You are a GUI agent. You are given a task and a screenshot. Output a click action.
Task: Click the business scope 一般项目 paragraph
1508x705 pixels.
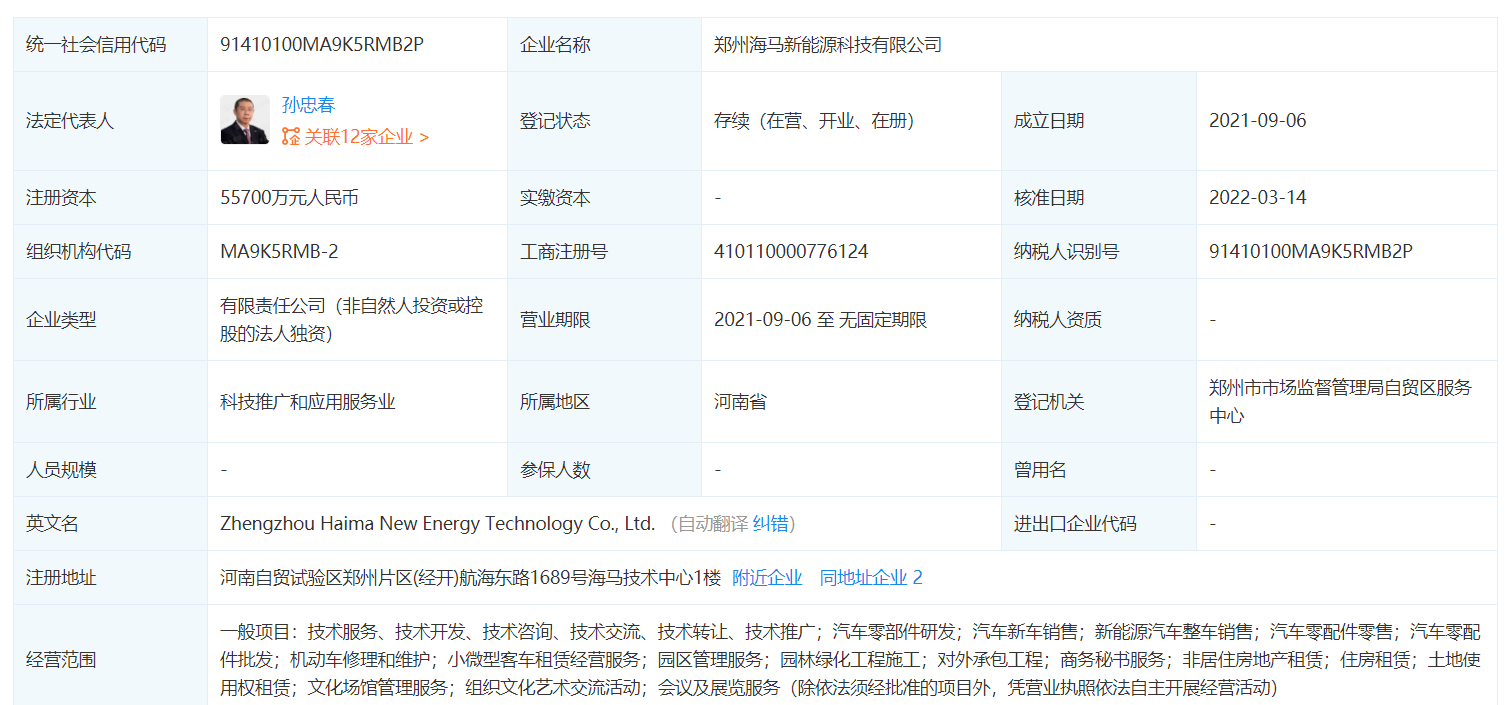[850, 660]
